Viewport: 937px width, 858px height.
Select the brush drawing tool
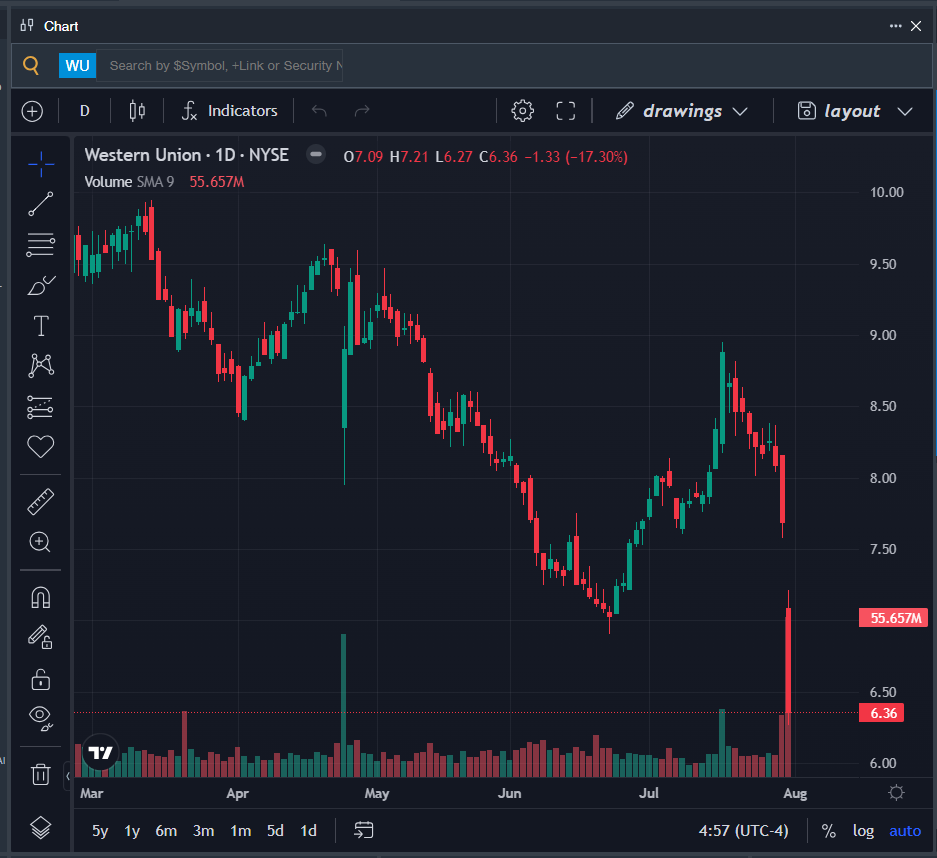click(x=41, y=286)
